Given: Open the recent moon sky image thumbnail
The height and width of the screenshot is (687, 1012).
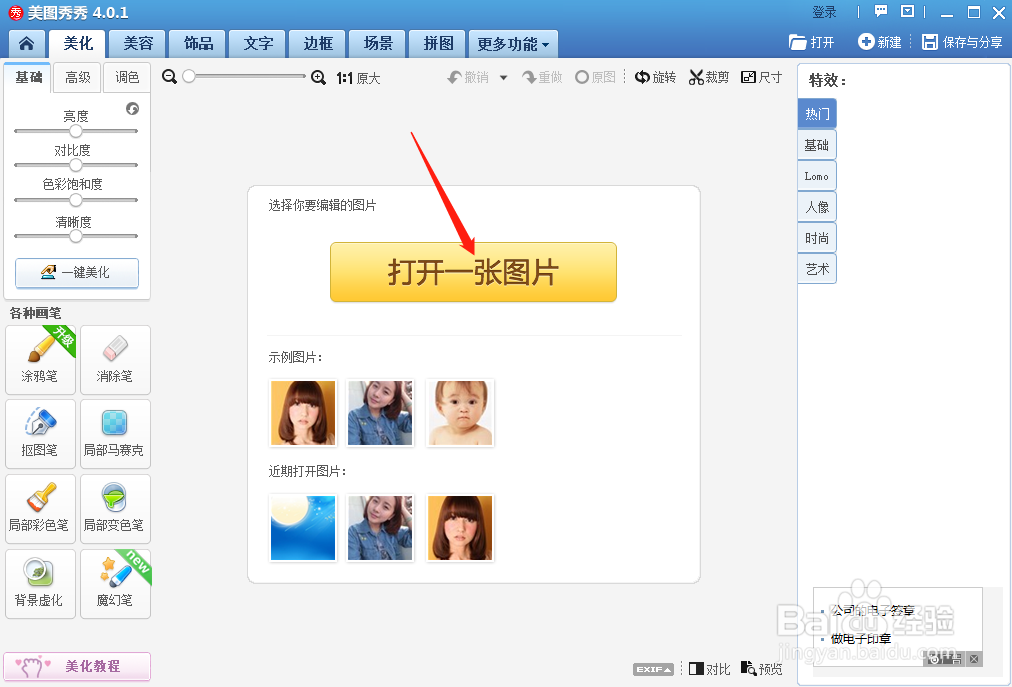Looking at the screenshot, I should pos(303,528).
